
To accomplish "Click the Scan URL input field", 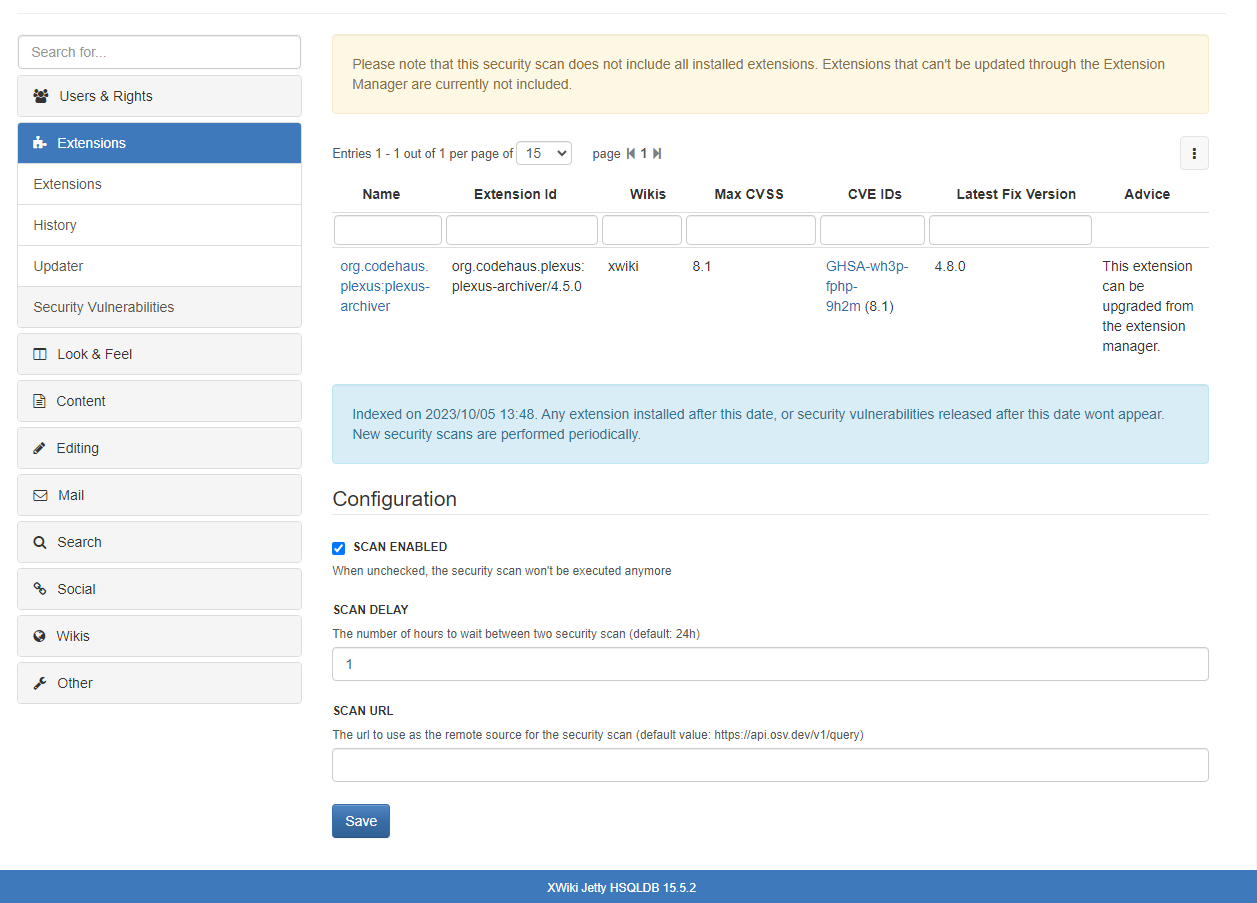I will (x=770, y=765).
